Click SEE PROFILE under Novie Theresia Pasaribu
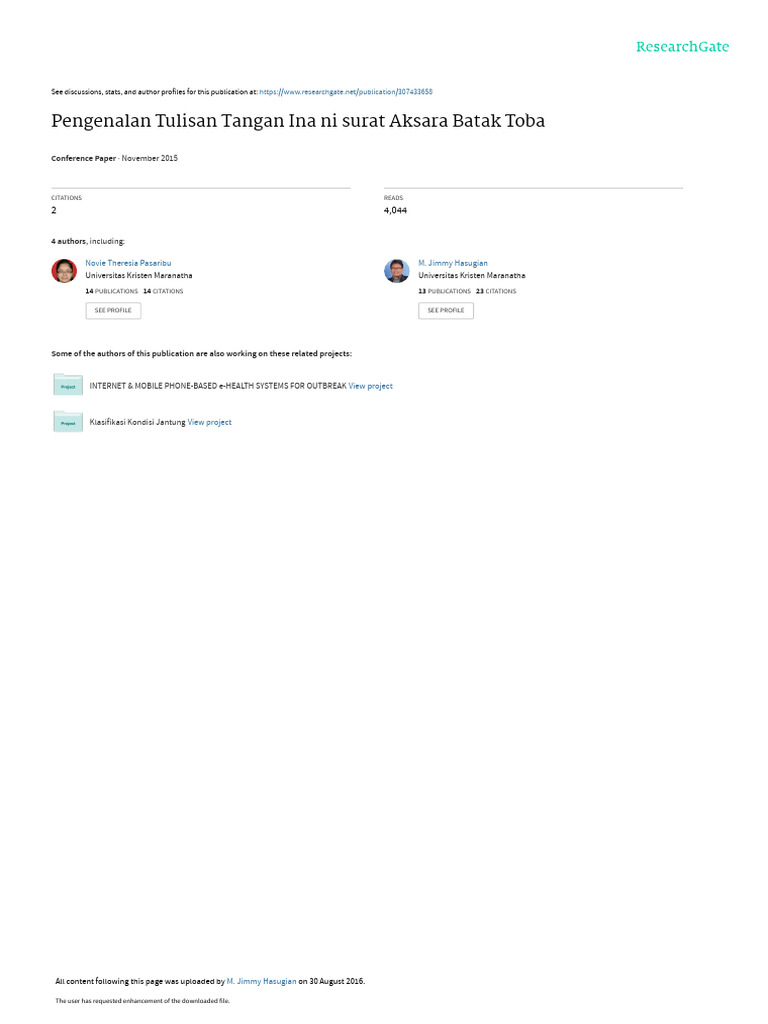 (x=113, y=310)
